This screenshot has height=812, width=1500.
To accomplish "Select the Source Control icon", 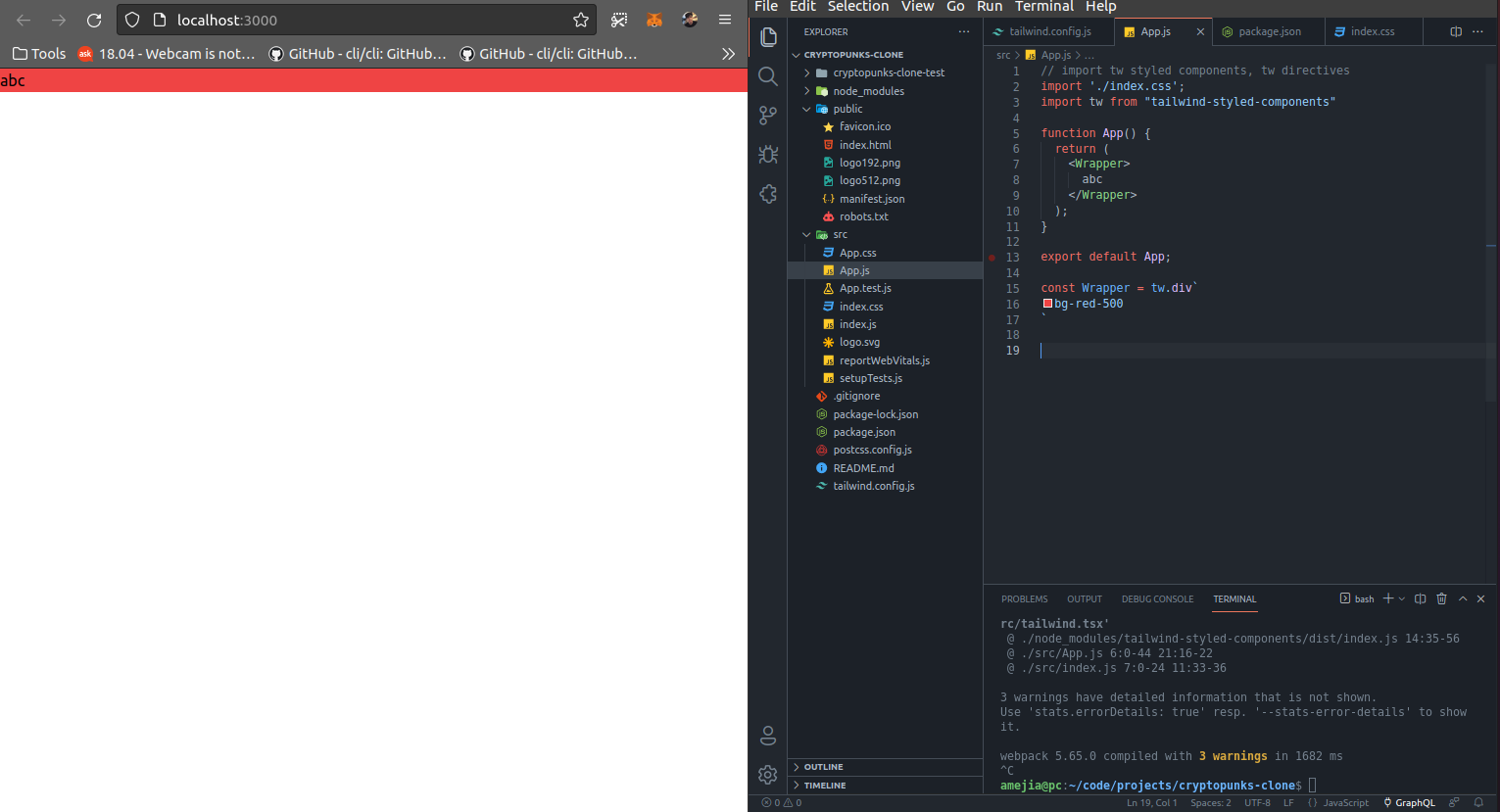I will (768, 115).
